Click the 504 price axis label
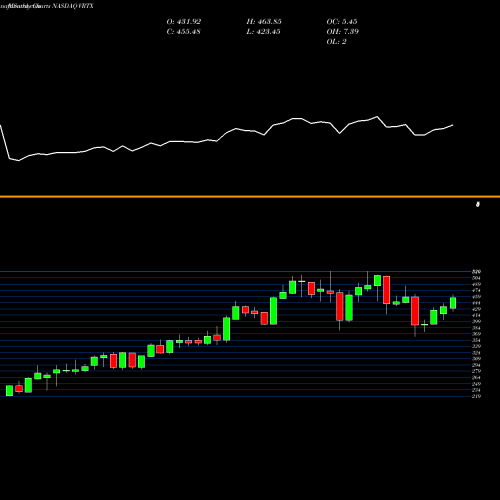The width and height of the screenshot is (500, 500). pos(477,278)
